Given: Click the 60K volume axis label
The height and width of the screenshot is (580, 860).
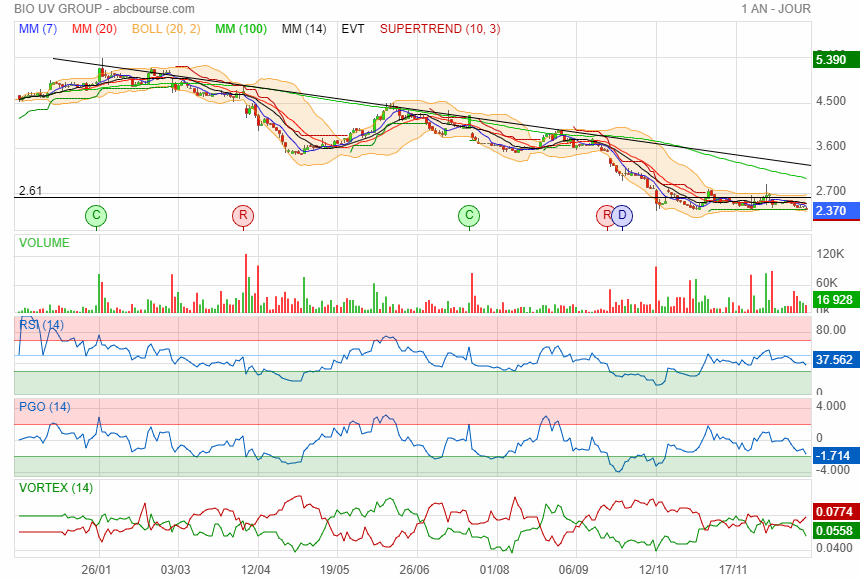Looking at the screenshot, I should (x=827, y=283).
